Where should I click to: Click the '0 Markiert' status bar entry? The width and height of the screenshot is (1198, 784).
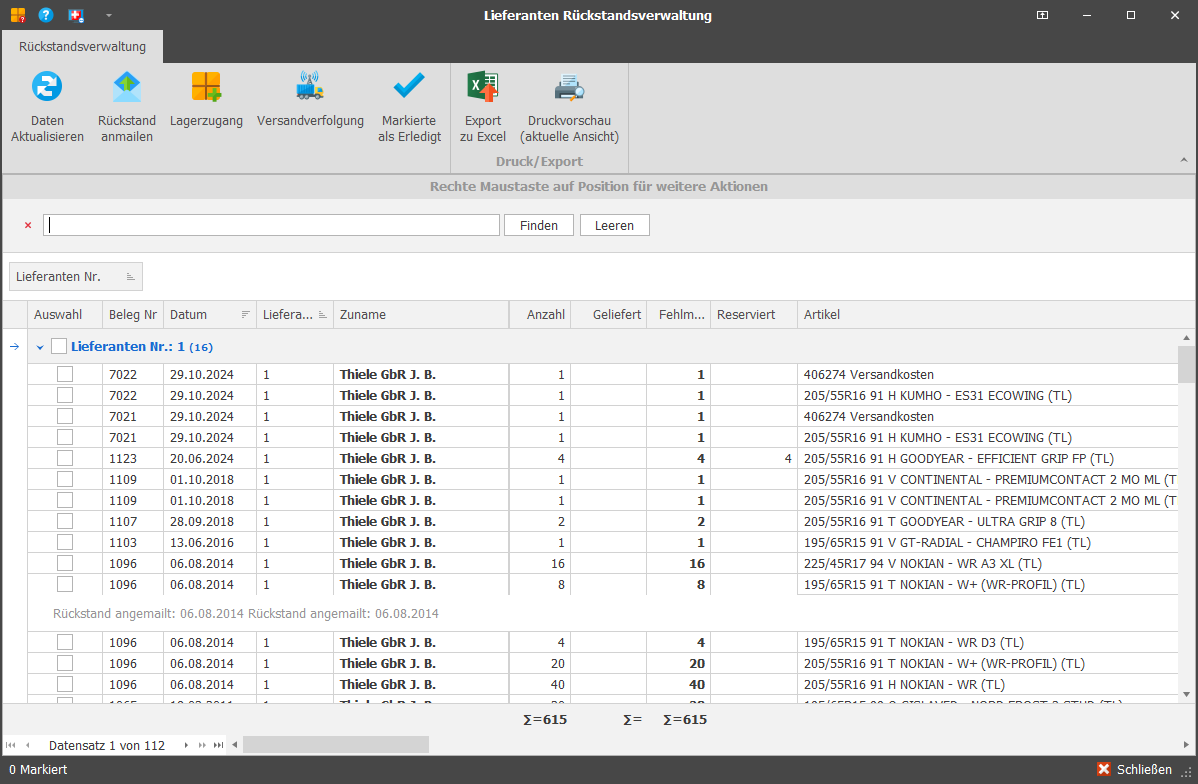(38, 769)
